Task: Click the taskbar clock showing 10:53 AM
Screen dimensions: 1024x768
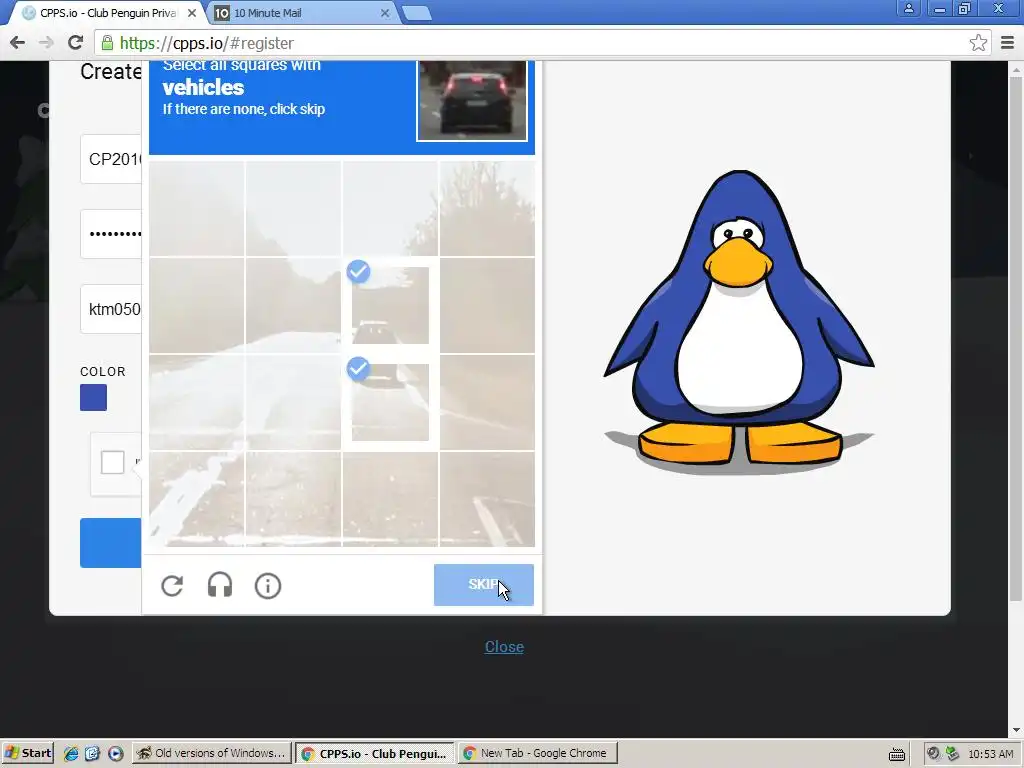Action: (991, 754)
